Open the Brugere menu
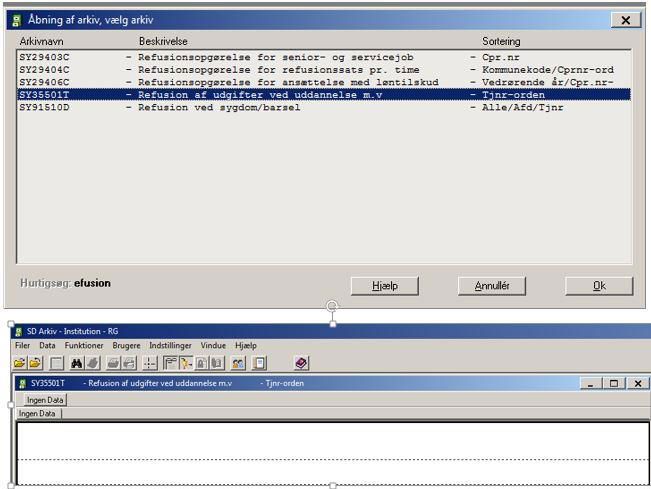 pyautogui.click(x=126, y=345)
